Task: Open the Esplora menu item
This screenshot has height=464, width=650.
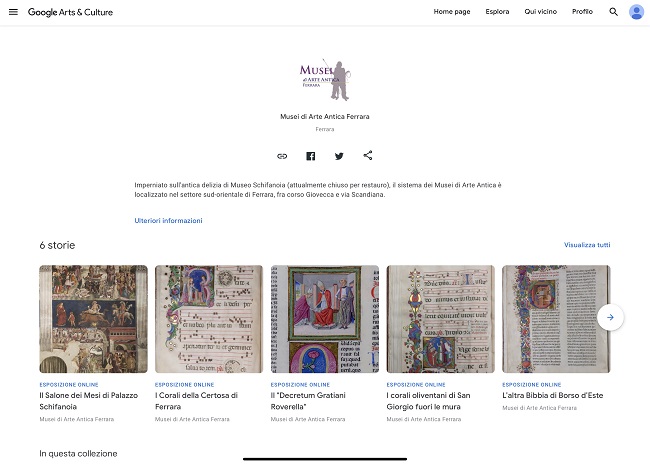Action: (x=497, y=12)
